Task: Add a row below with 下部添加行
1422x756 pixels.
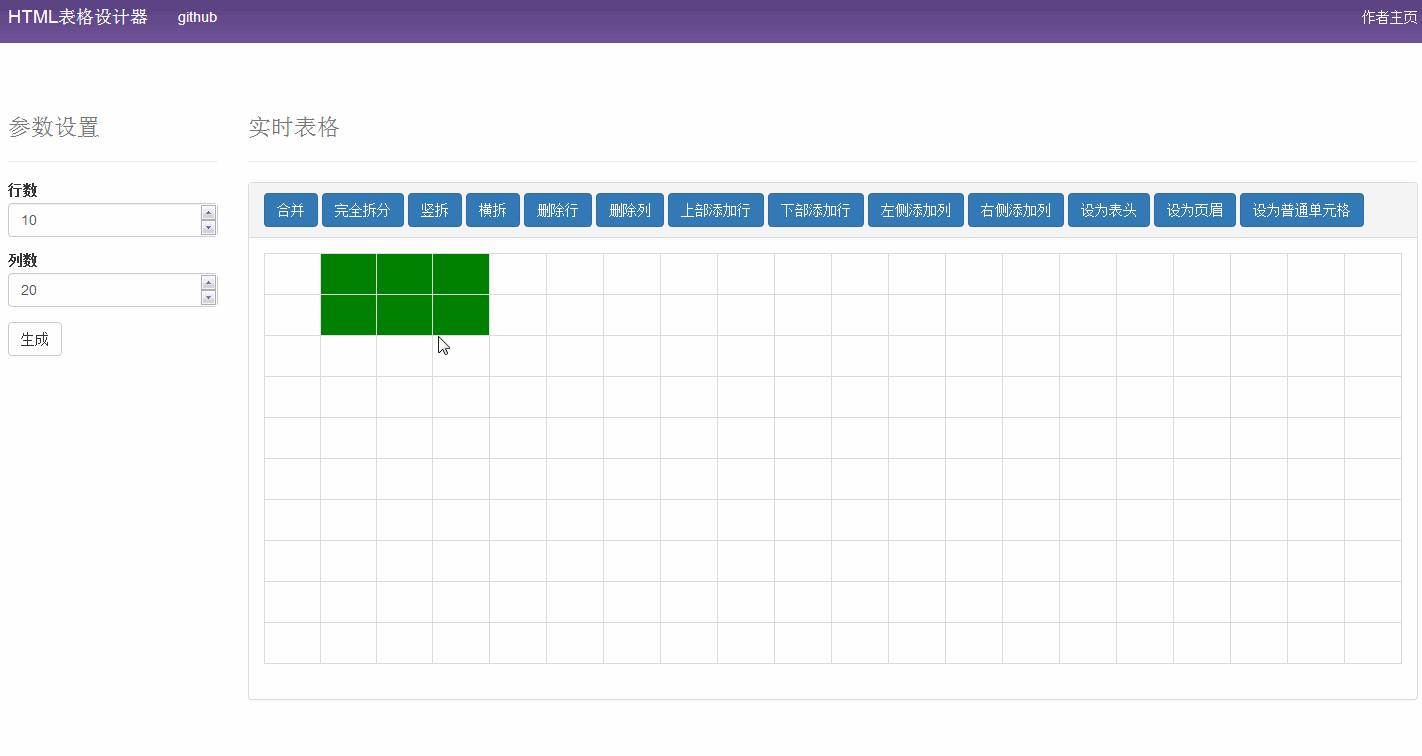Action: point(816,211)
